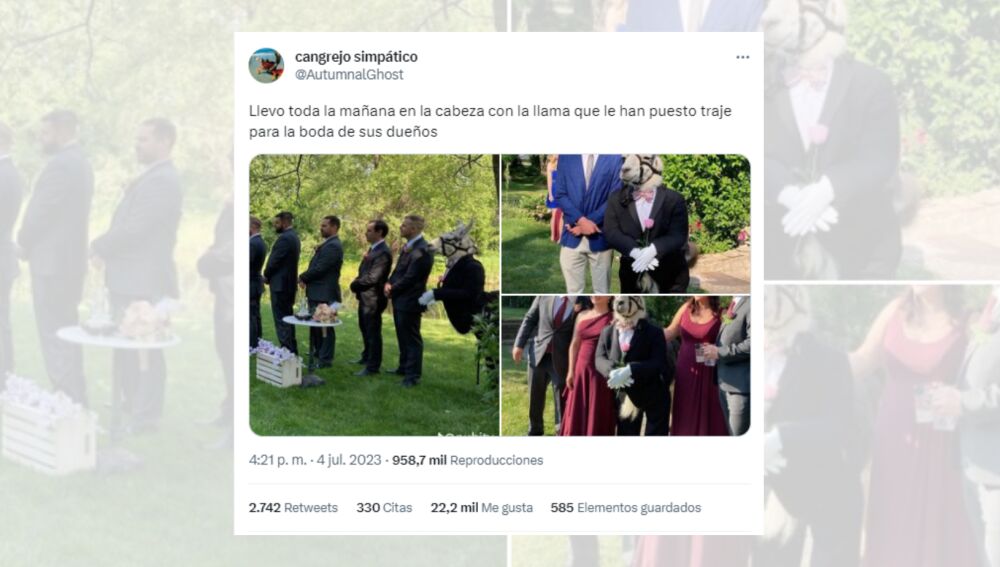This screenshot has width=1000, height=567.
Task: View the 958,7 mil Reproducciones count
Action: coord(467,460)
